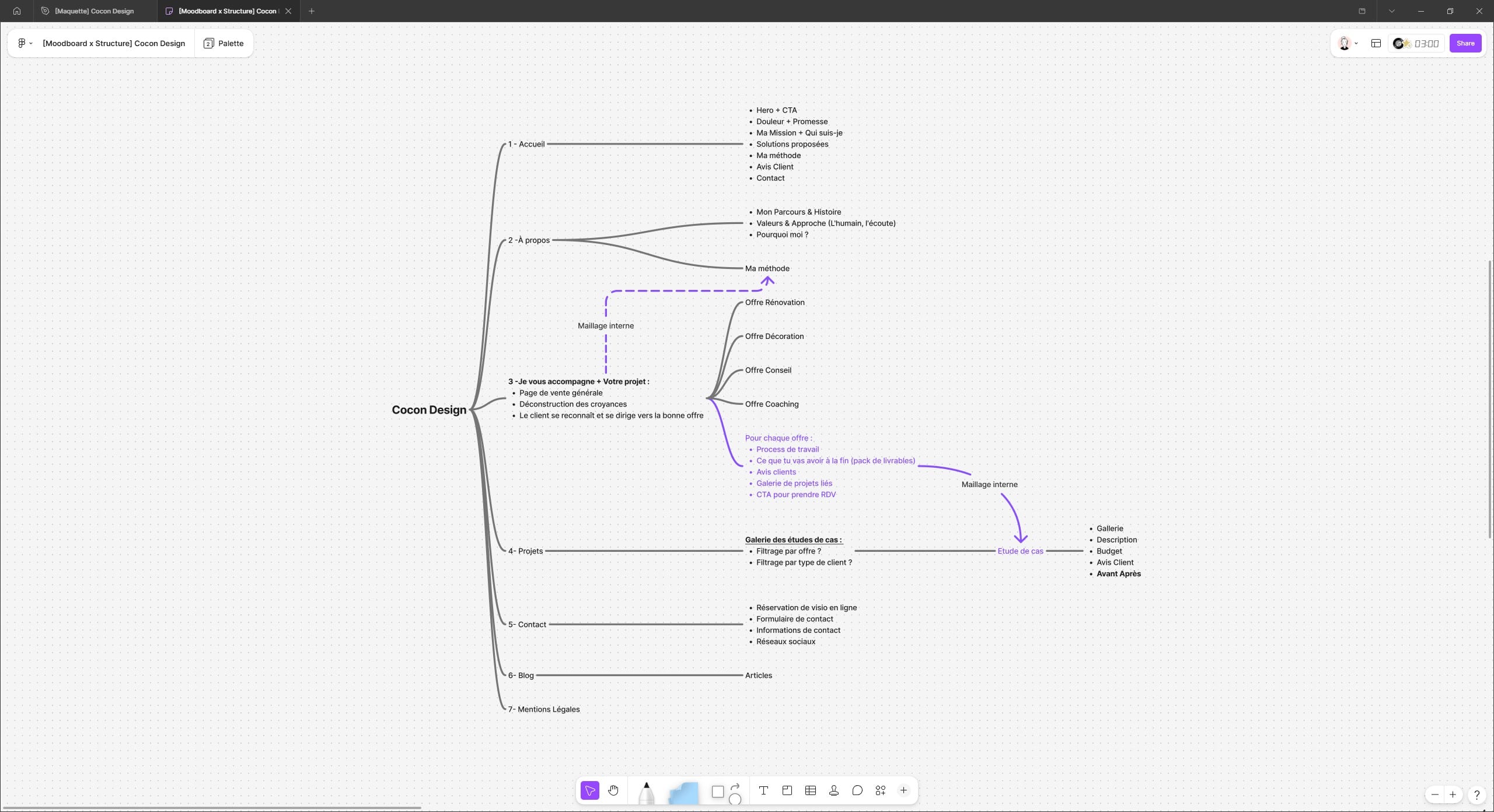Click 'CTA pour prendre RDV' bullet

pos(796,494)
